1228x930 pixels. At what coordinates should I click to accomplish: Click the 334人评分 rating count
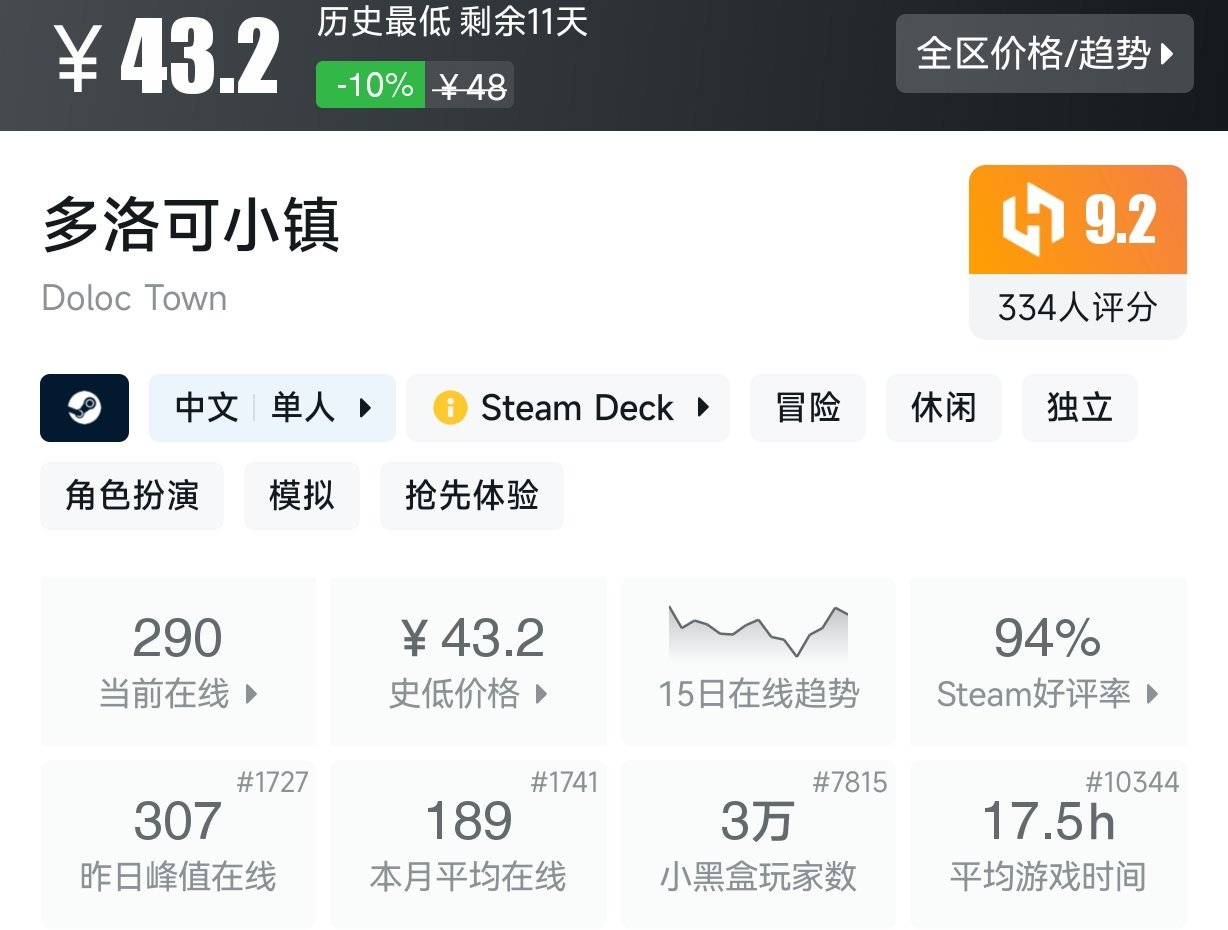point(1077,307)
